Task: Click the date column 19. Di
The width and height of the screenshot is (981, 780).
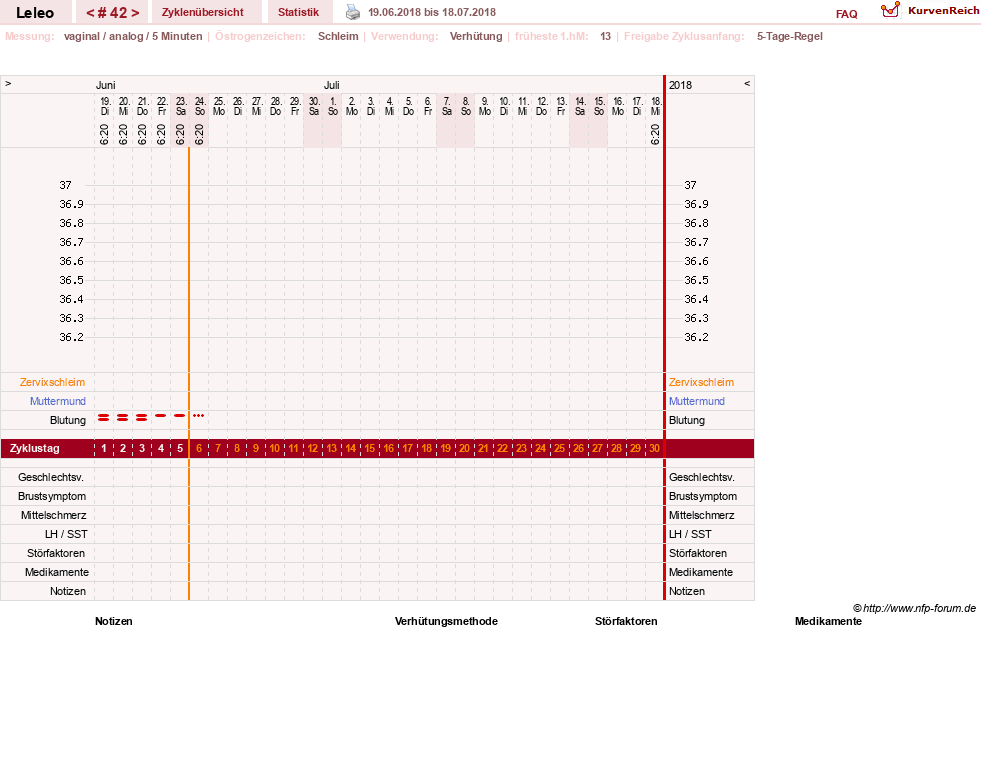Action: [x=104, y=106]
